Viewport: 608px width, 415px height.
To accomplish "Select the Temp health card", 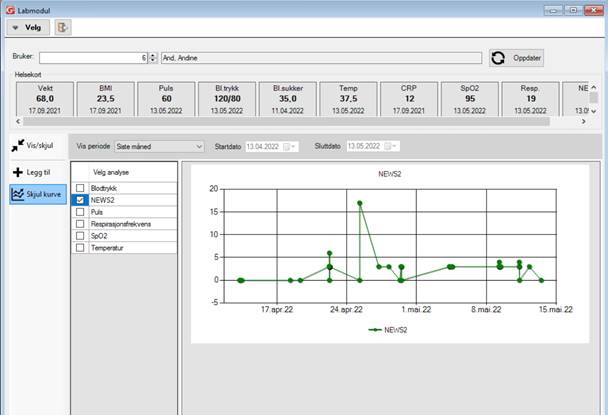I will pos(348,99).
